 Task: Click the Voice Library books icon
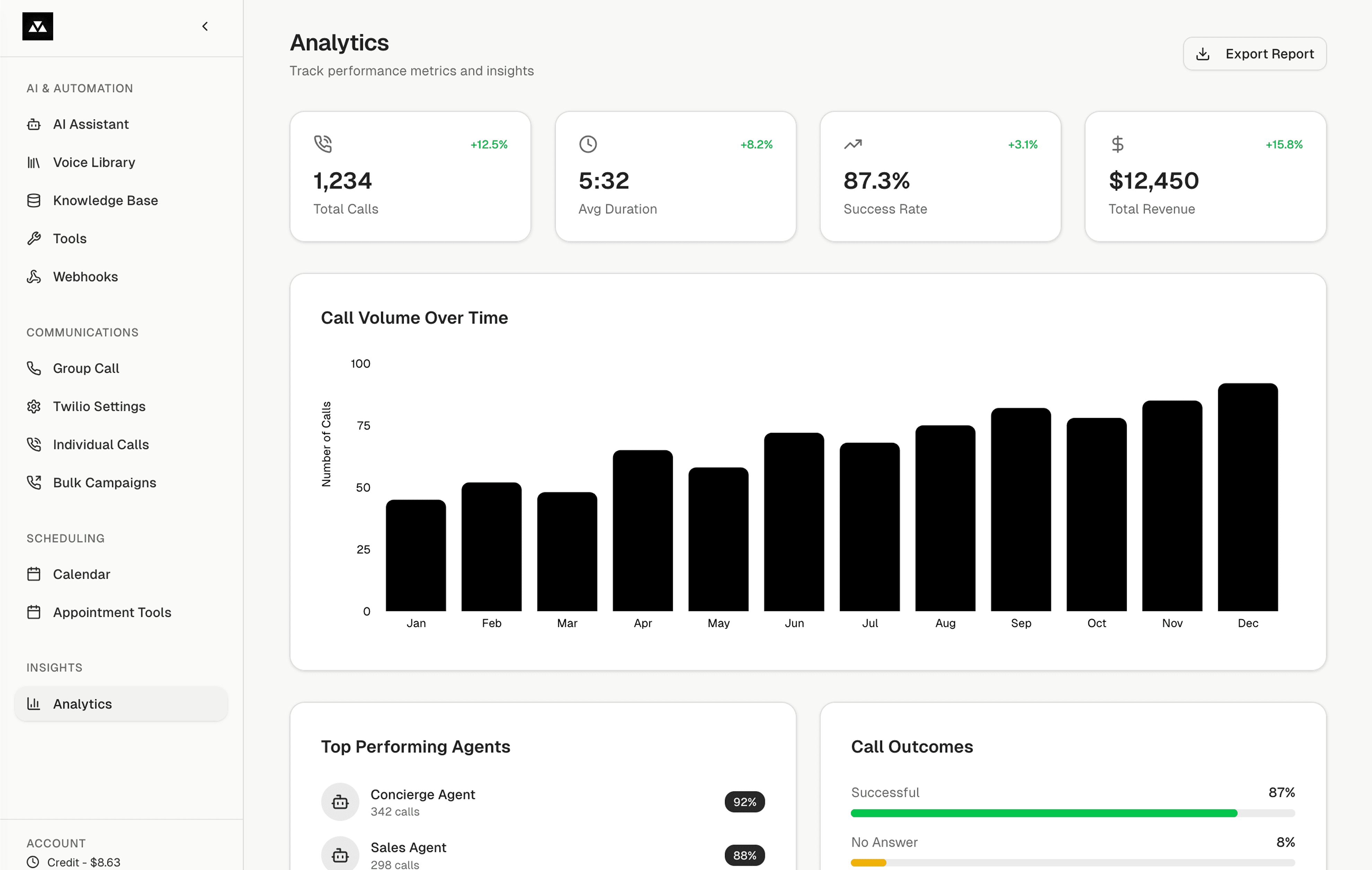34,162
